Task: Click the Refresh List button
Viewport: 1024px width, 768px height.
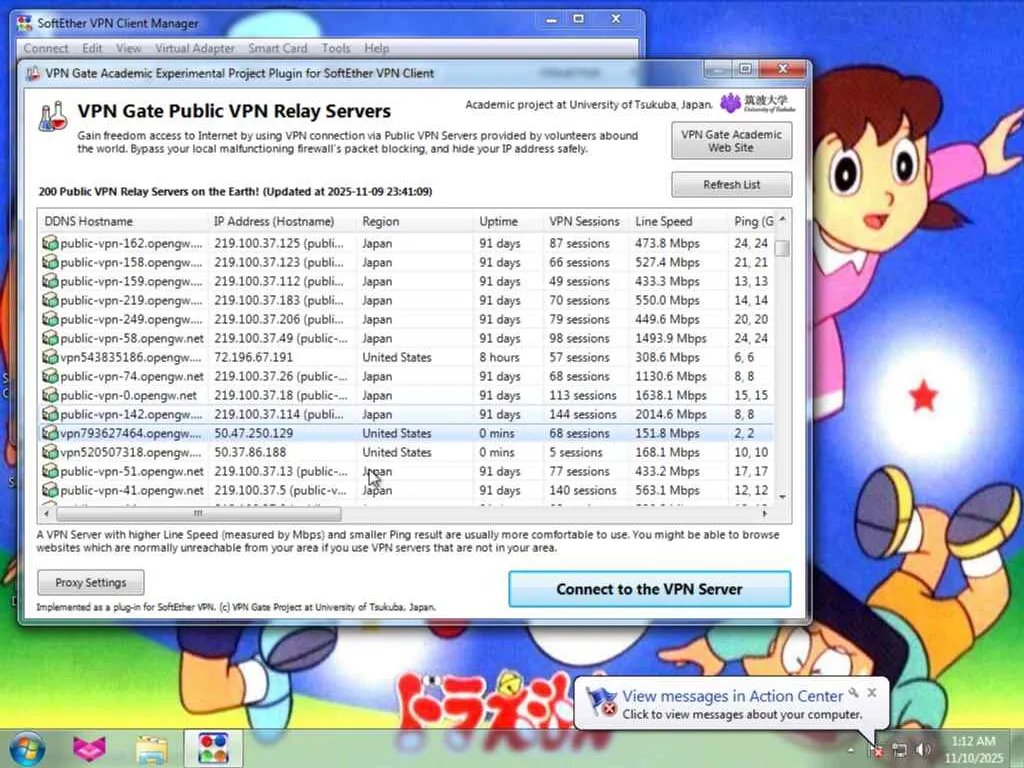Action: [731, 185]
